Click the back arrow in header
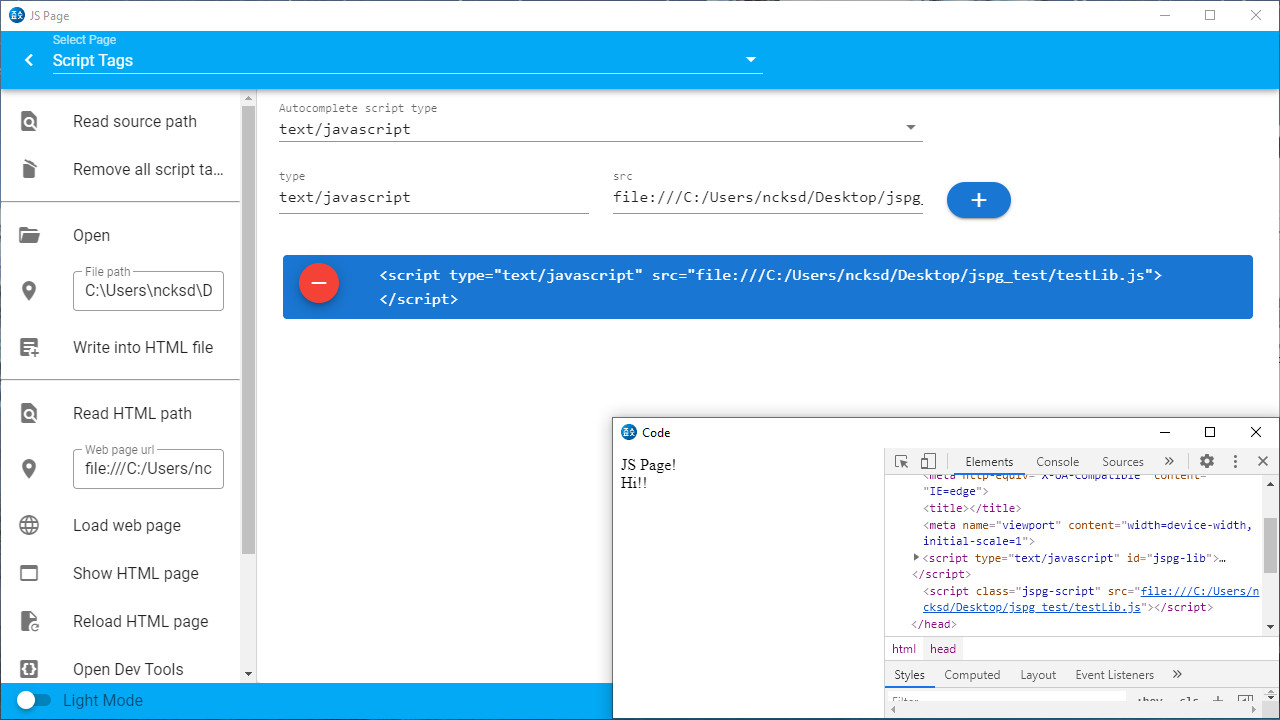Screen dimensions: 1280x720 pyautogui.click(x=29, y=60)
